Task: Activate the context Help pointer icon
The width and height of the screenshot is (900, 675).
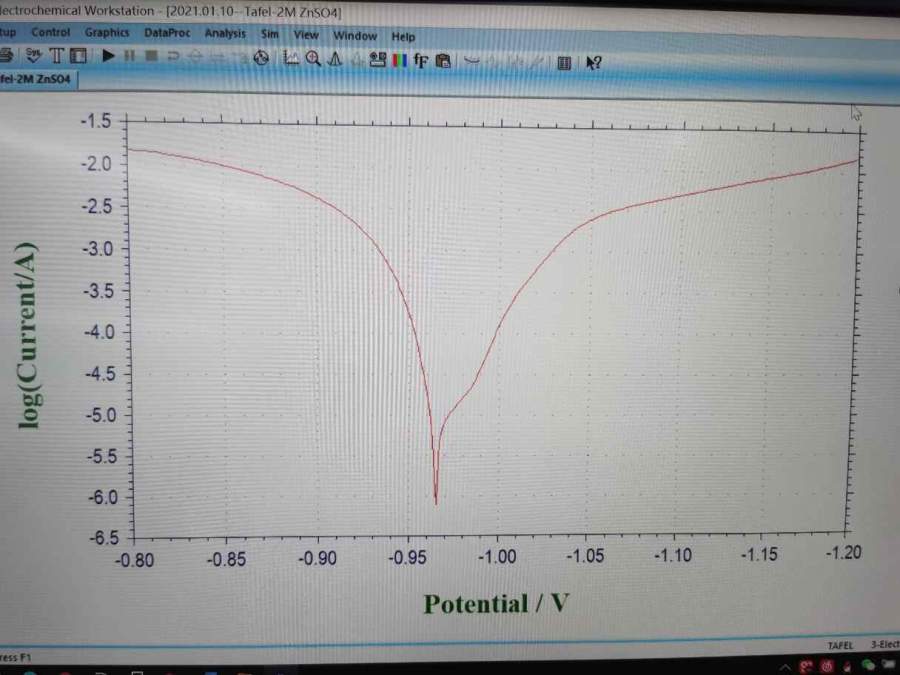Action: [x=593, y=63]
